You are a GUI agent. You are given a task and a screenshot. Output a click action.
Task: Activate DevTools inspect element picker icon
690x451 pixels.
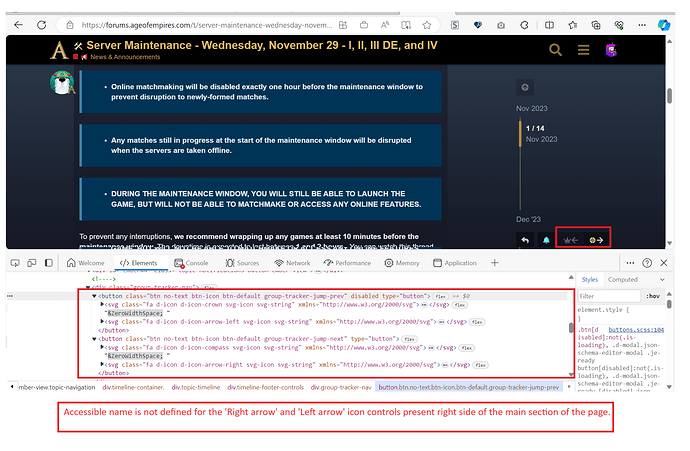coord(15,263)
